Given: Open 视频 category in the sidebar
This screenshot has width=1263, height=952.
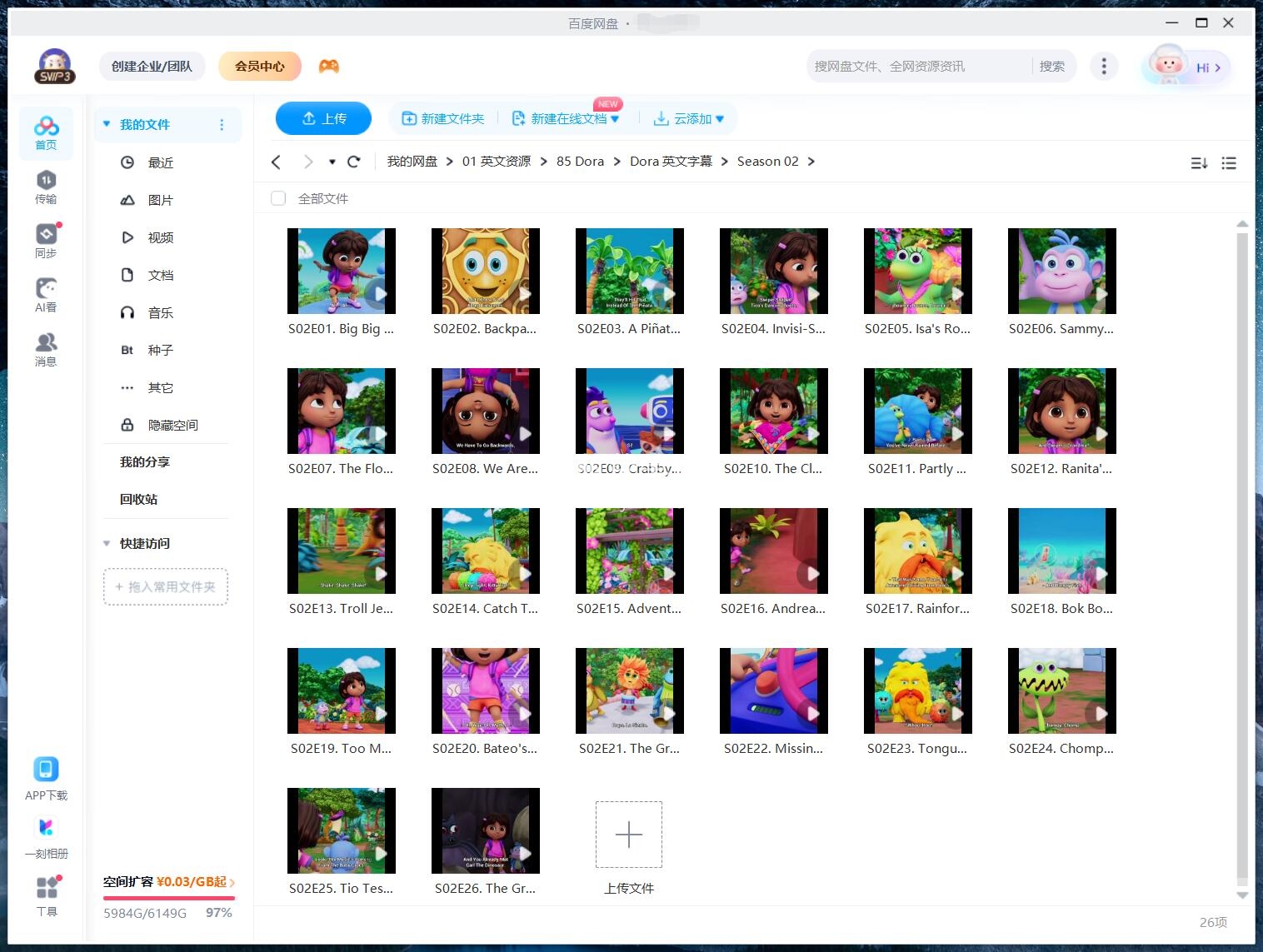Looking at the screenshot, I should point(159,237).
